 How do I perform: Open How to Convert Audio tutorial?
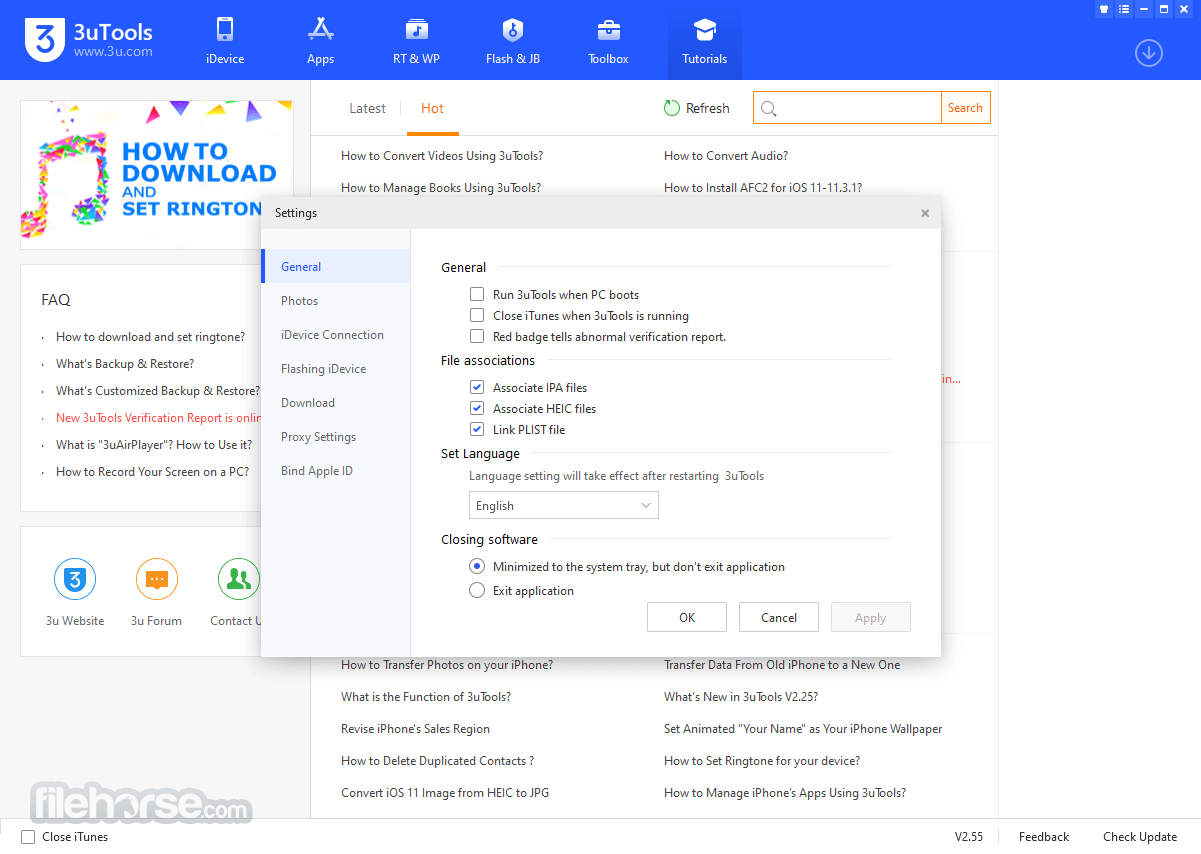pyautogui.click(x=726, y=156)
